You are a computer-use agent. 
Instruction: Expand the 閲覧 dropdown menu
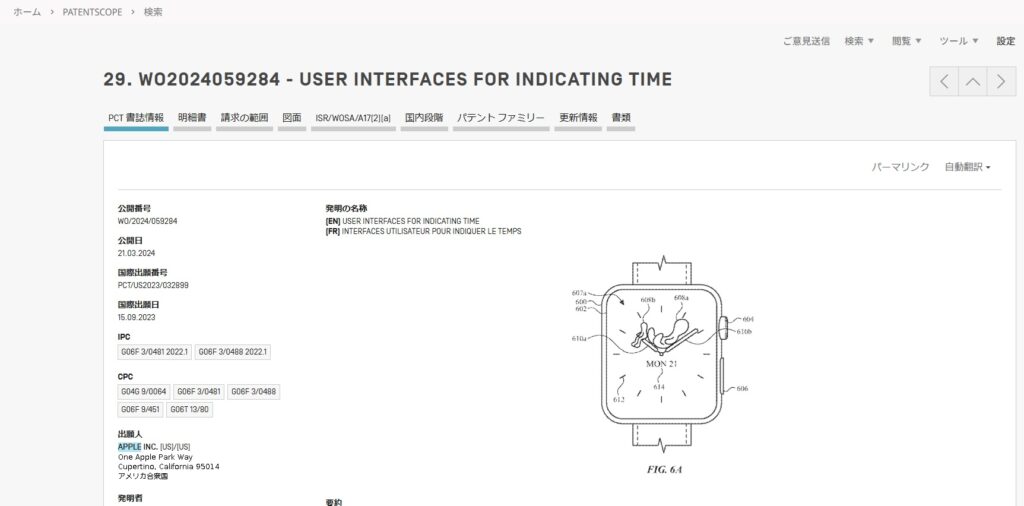(906, 41)
